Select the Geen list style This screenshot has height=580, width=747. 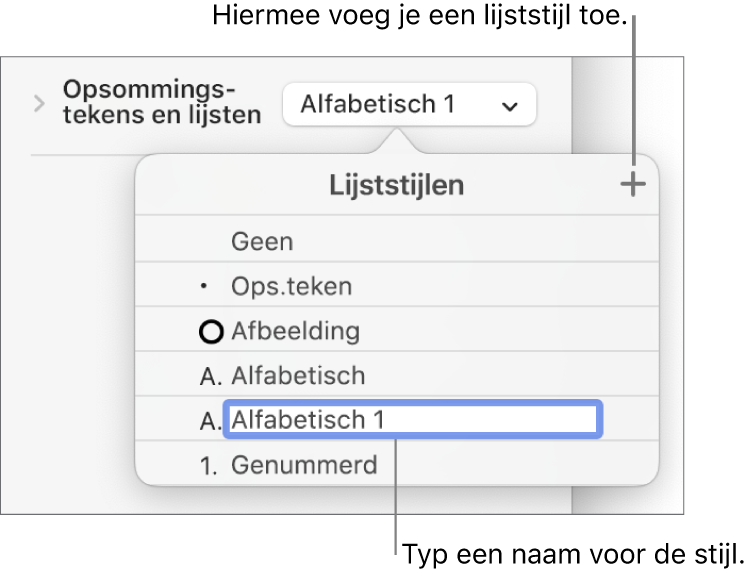click(x=263, y=241)
